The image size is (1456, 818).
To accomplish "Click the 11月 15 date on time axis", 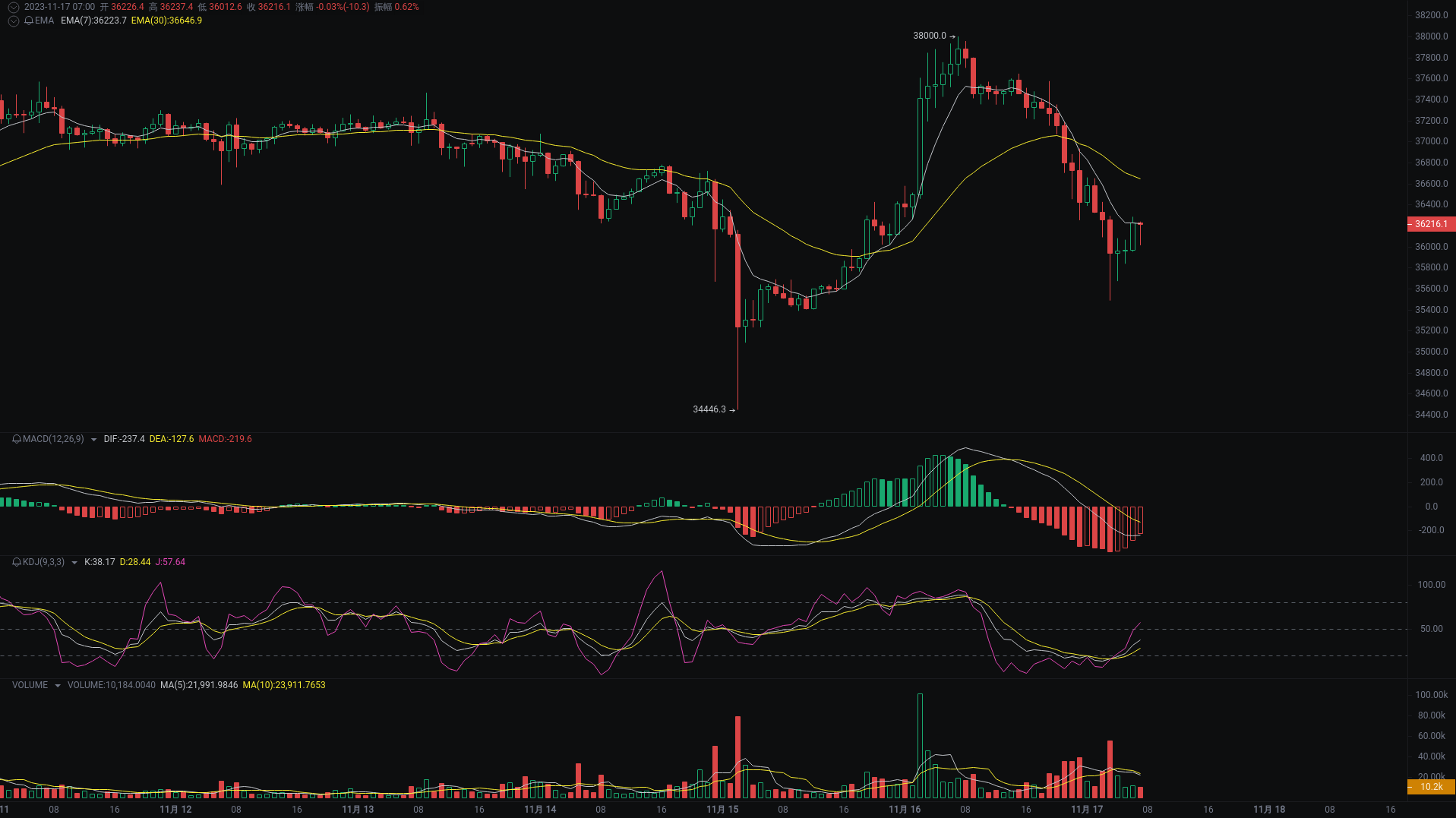I will tap(722, 810).
